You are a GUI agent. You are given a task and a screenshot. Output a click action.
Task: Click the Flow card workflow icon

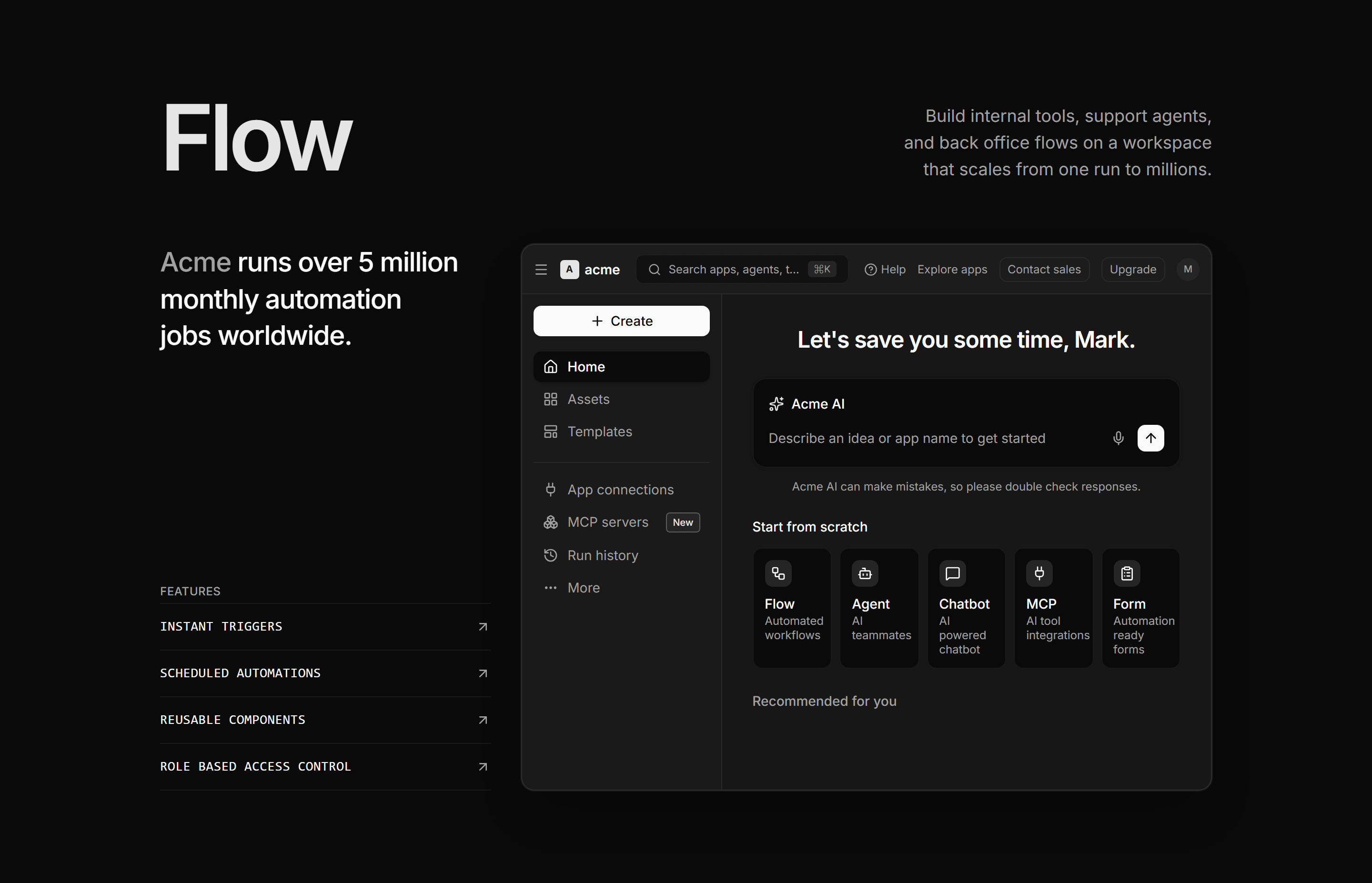click(778, 573)
